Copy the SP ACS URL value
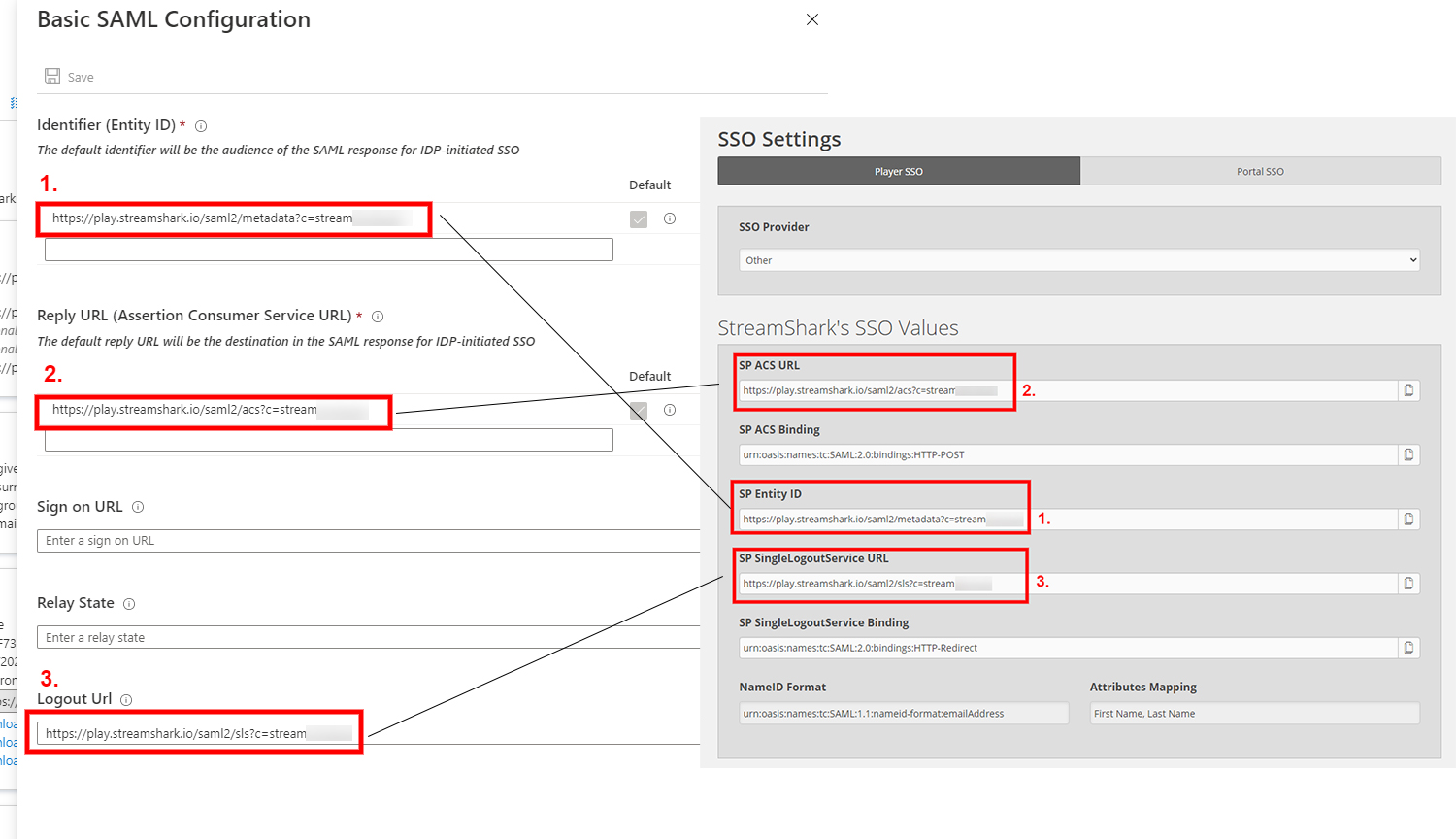The image size is (1456, 839). (x=1408, y=390)
